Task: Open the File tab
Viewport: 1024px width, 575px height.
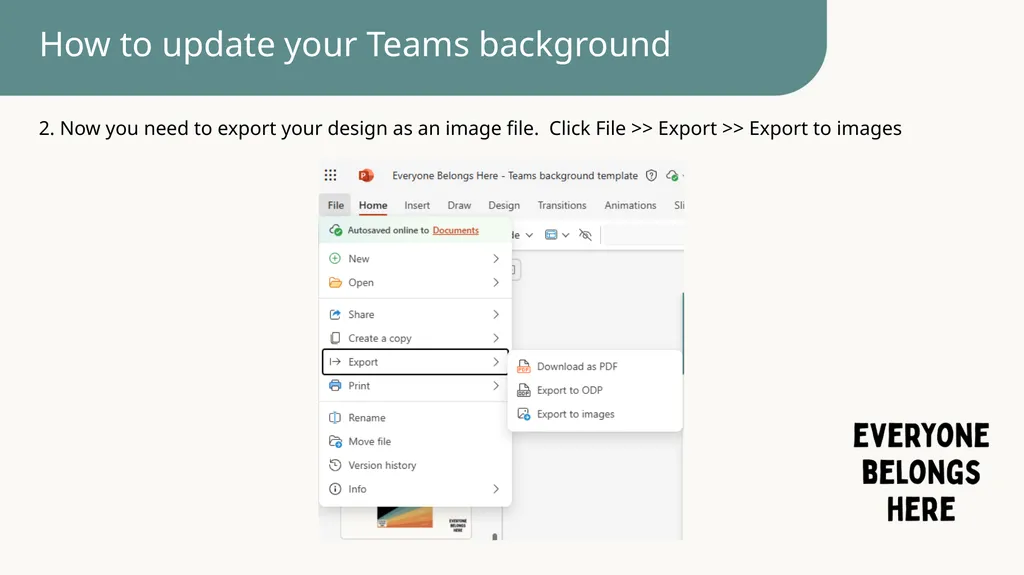Action: click(336, 205)
